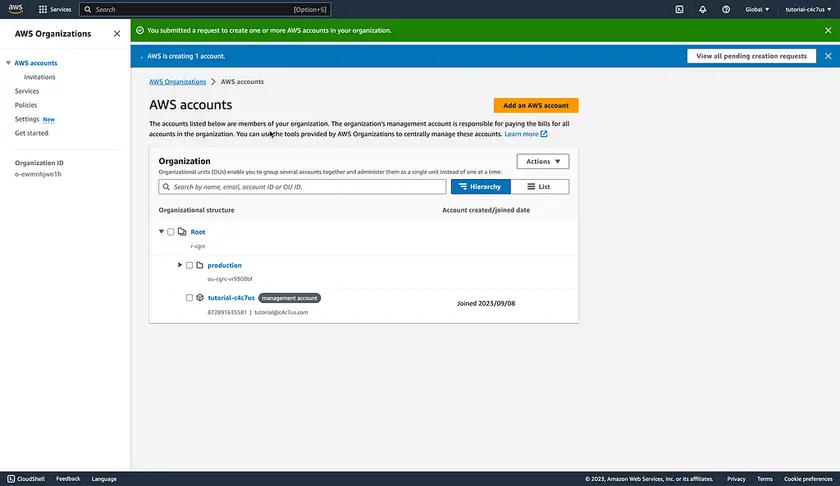This screenshot has height=486, width=840.
Task: Open the Global region dropdown
Action: pos(757,9)
